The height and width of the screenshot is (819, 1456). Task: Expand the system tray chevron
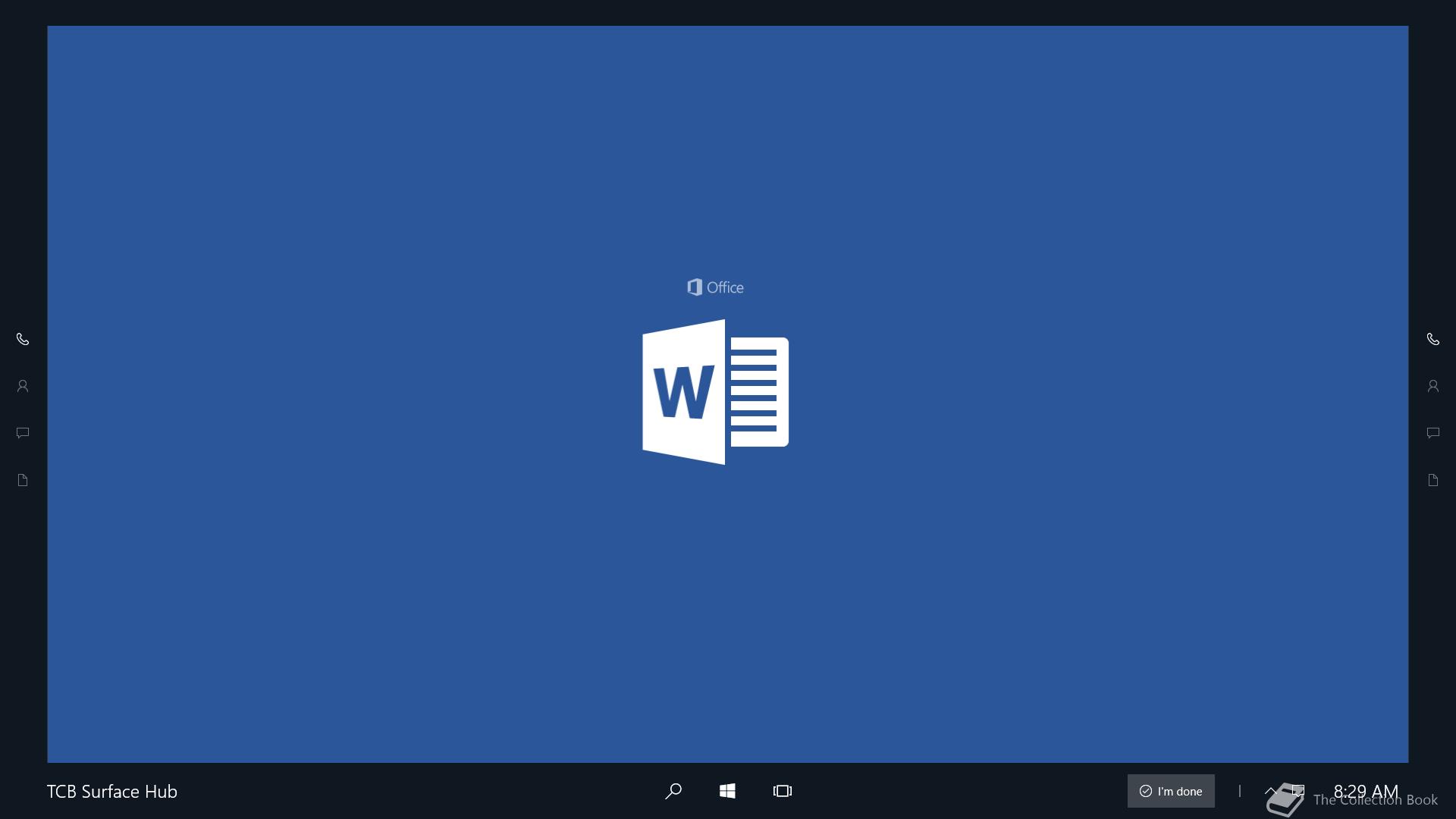(x=1271, y=791)
